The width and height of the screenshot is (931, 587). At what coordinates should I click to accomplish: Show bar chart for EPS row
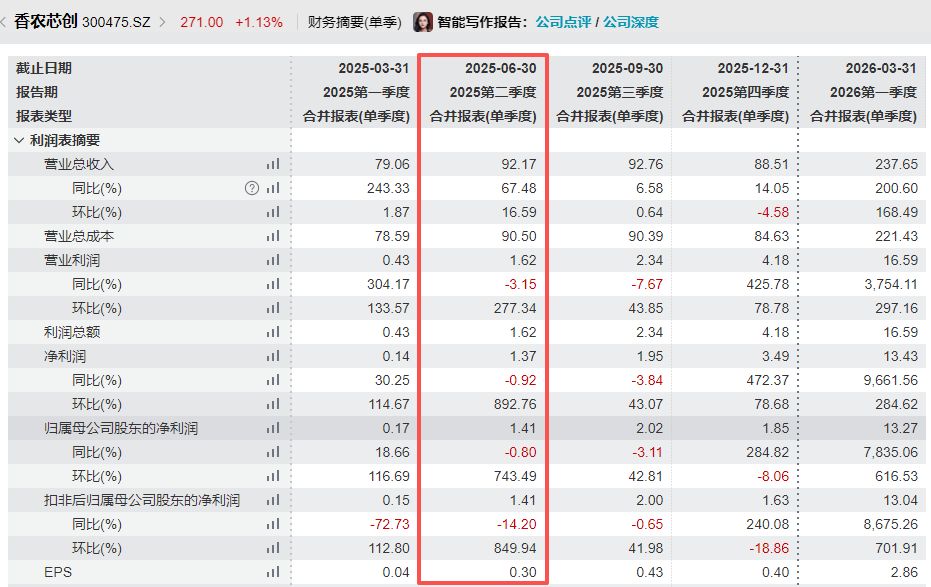pos(273,572)
